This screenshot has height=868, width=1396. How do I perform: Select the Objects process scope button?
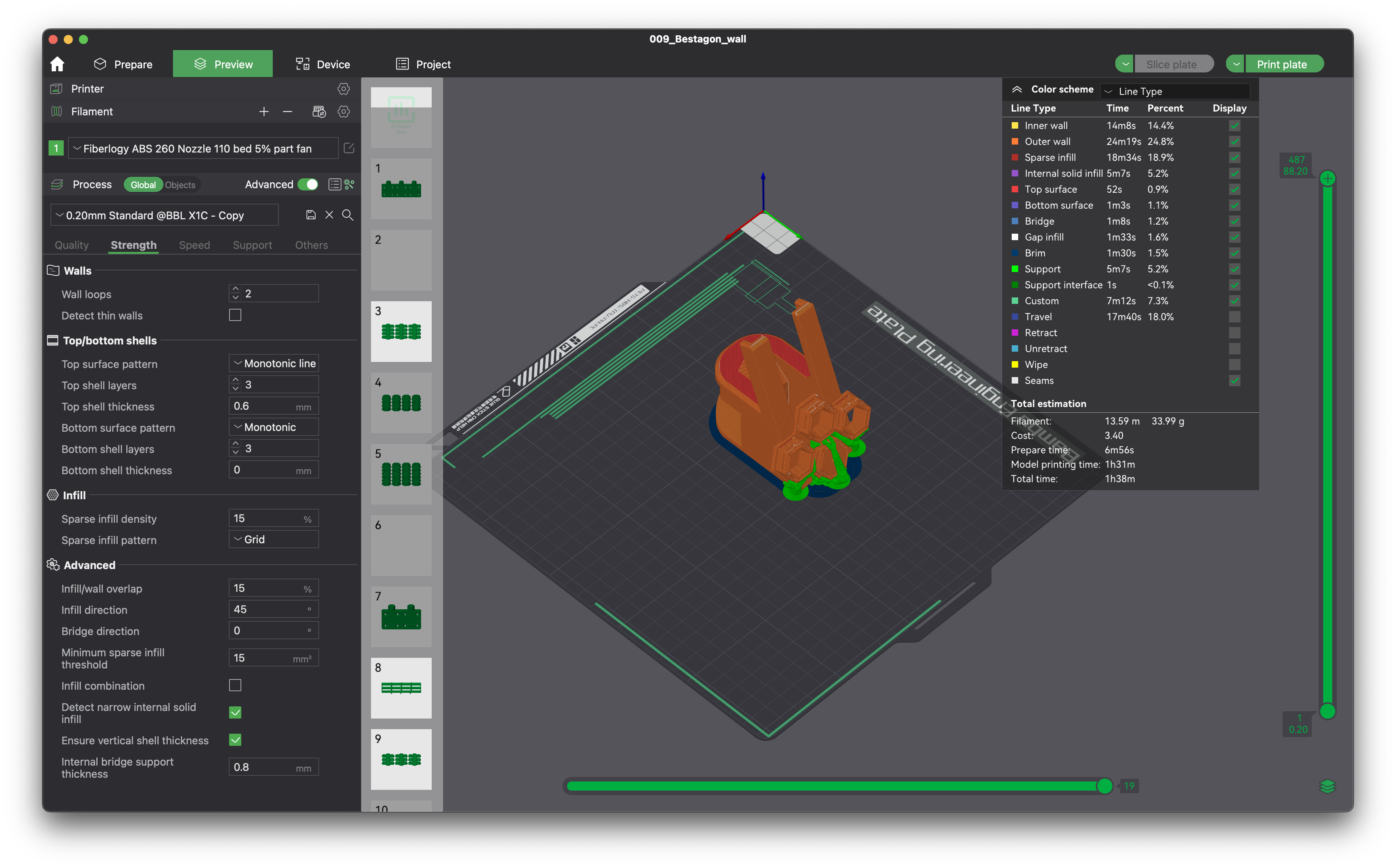(x=180, y=185)
